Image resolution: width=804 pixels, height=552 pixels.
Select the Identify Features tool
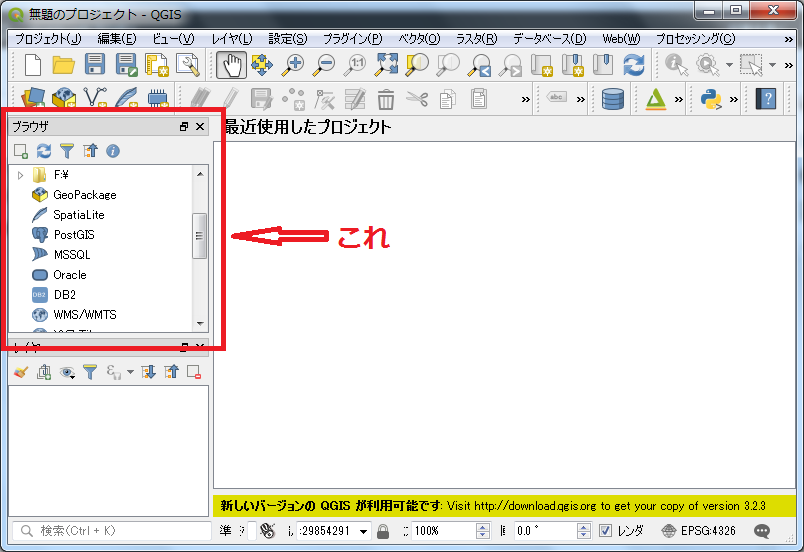(x=676, y=65)
